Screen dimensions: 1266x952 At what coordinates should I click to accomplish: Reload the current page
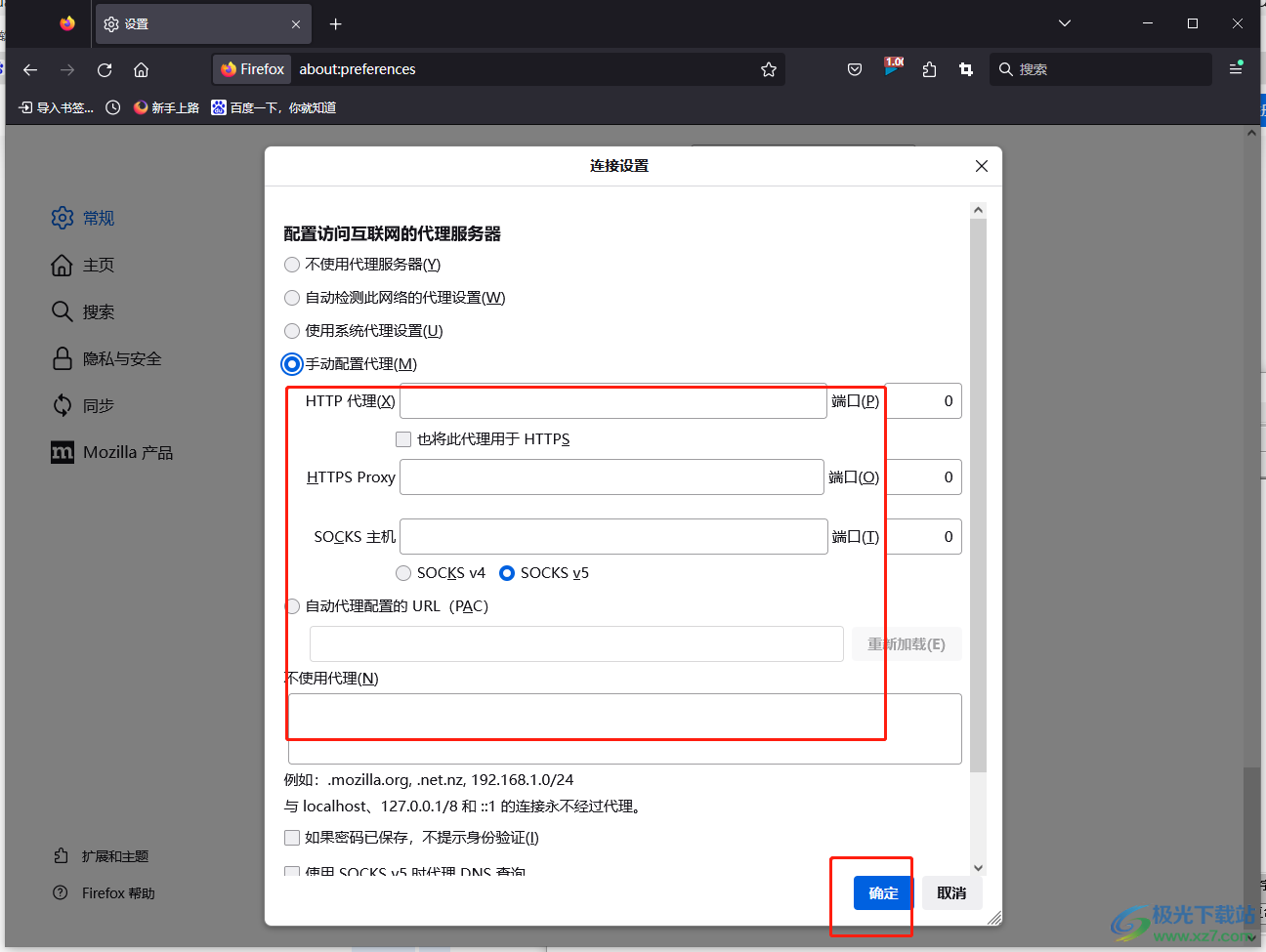(105, 69)
